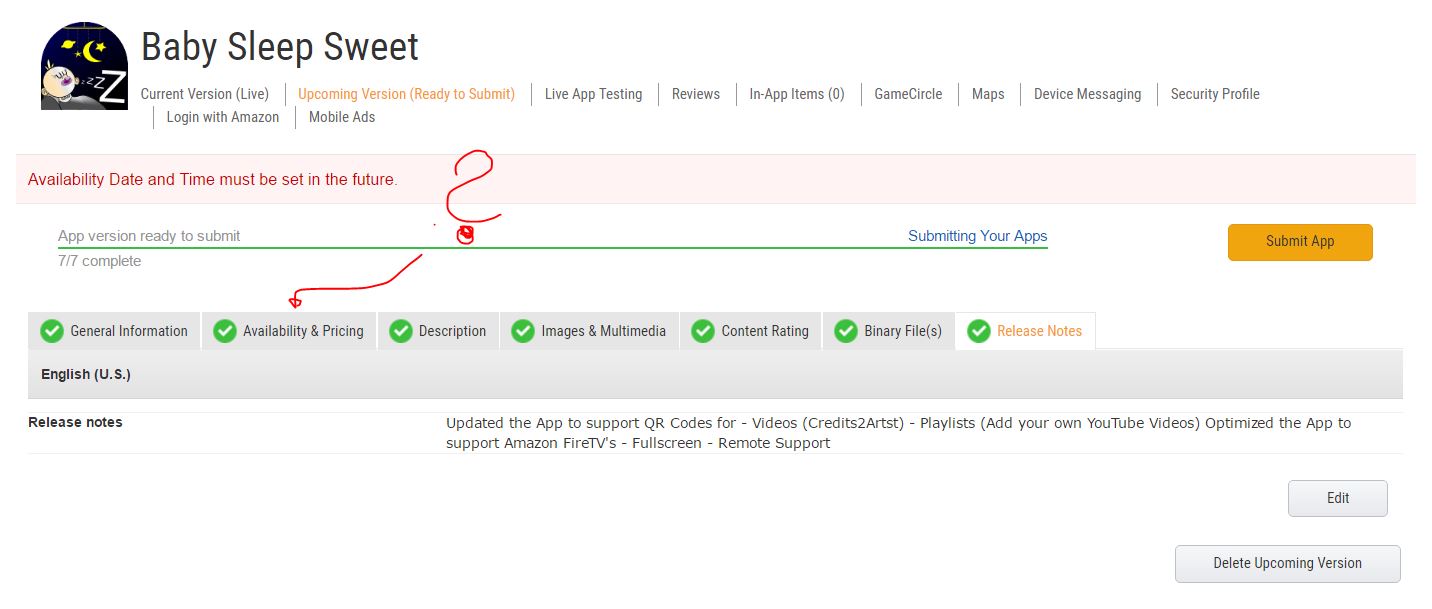Image resolution: width=1432 pixels, height=609 pixels.
Task: Open the Submitting Your Apps help link
Action: pyautogui.click(x=977, y=236)
